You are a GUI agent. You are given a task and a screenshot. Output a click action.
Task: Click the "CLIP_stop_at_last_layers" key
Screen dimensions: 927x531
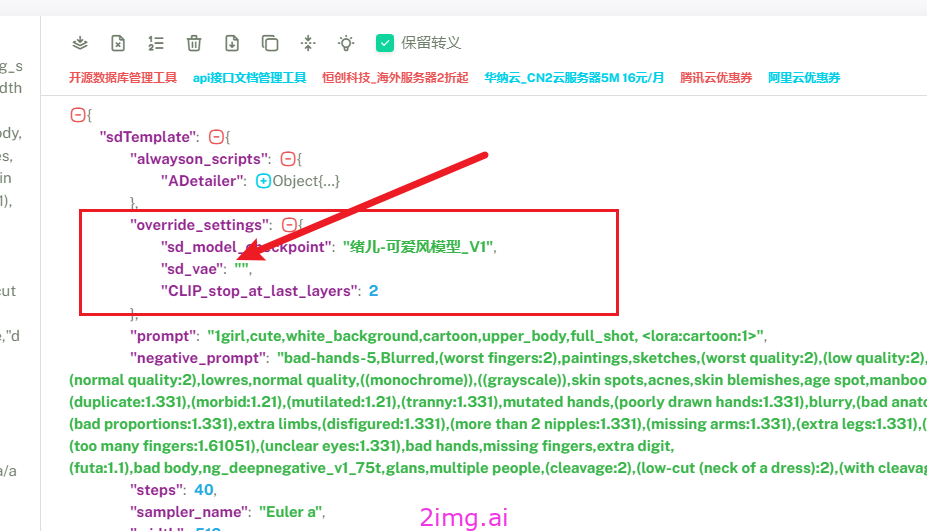tap(260, 291)
